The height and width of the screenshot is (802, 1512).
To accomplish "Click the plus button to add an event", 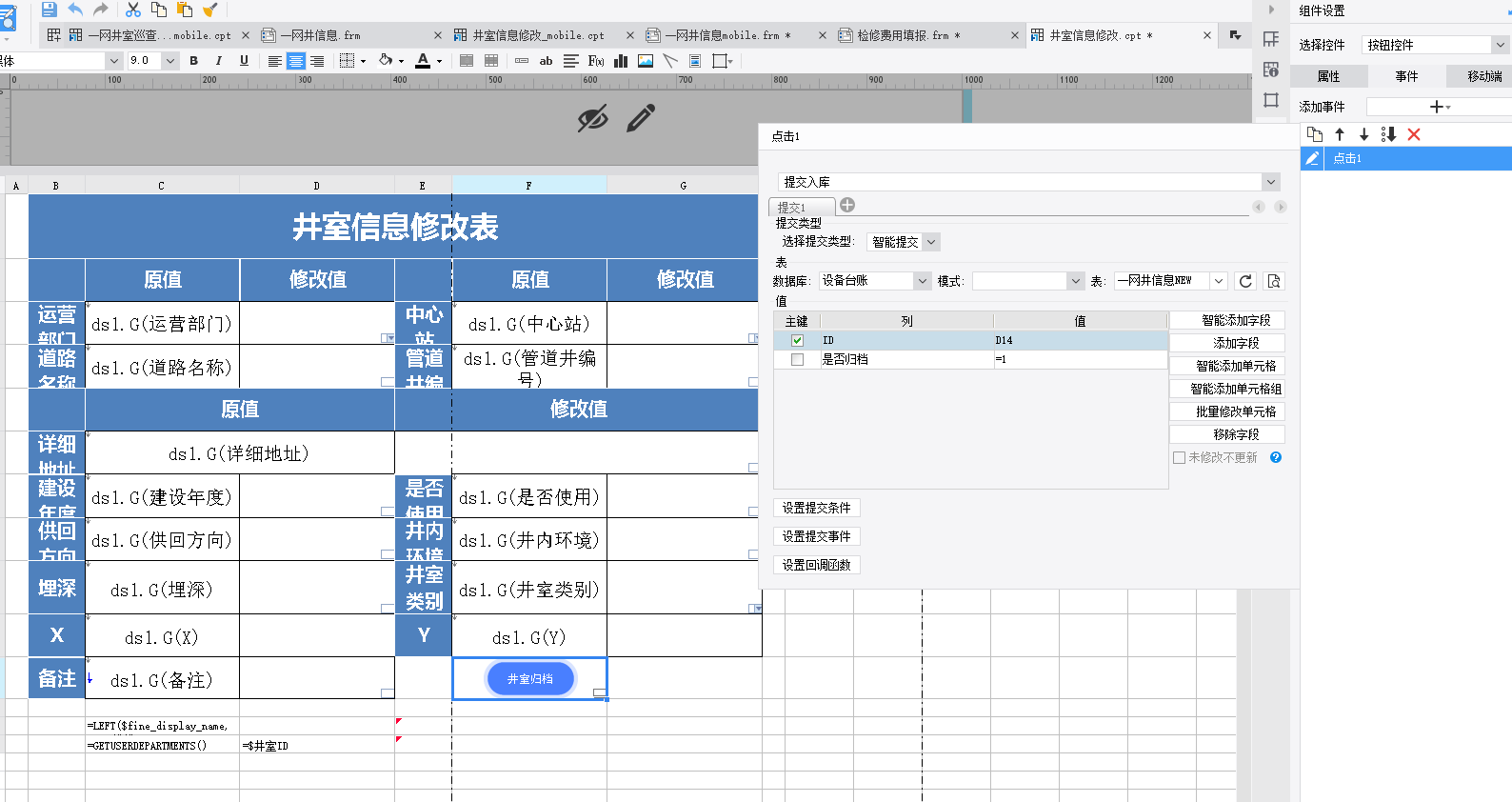I will point(1439,107).
